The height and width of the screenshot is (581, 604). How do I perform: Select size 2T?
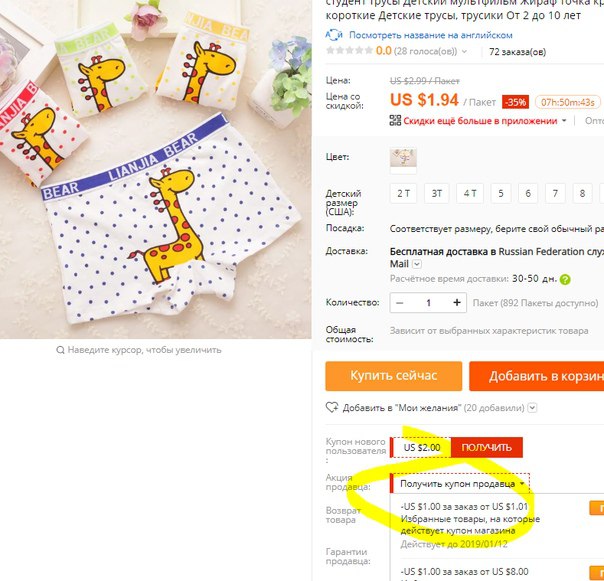pos(403,193)
